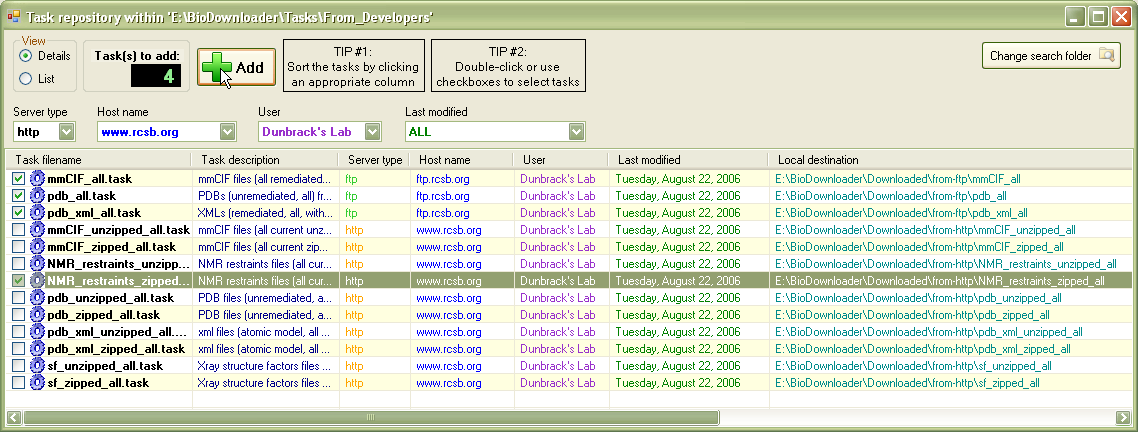Sort by Last modified column header
The width and height of the screenshot is (1138, 432).
pos(688,160)
